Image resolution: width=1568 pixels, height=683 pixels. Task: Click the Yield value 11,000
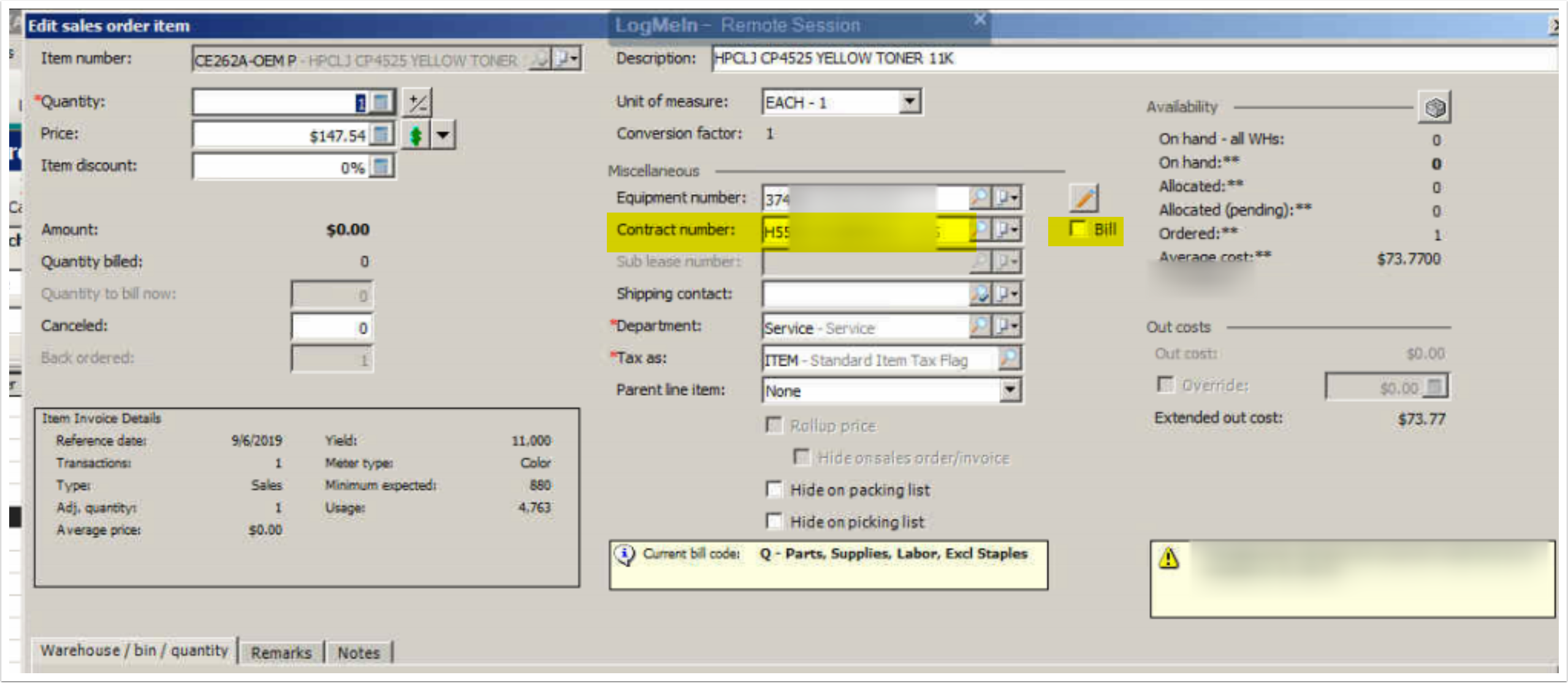click(x=531, y=440)
